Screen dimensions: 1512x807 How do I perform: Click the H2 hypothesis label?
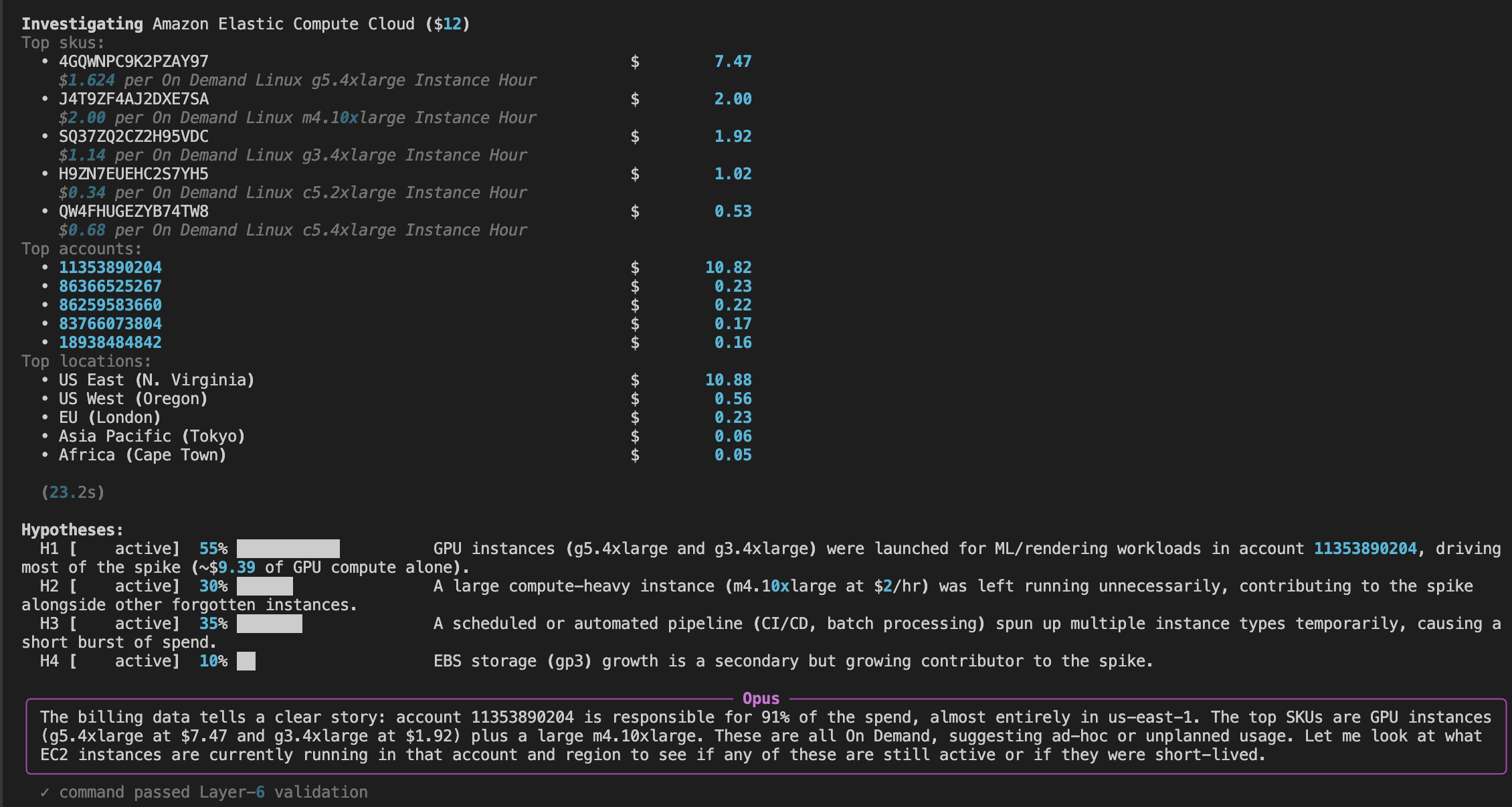click(x=50, y=586)
